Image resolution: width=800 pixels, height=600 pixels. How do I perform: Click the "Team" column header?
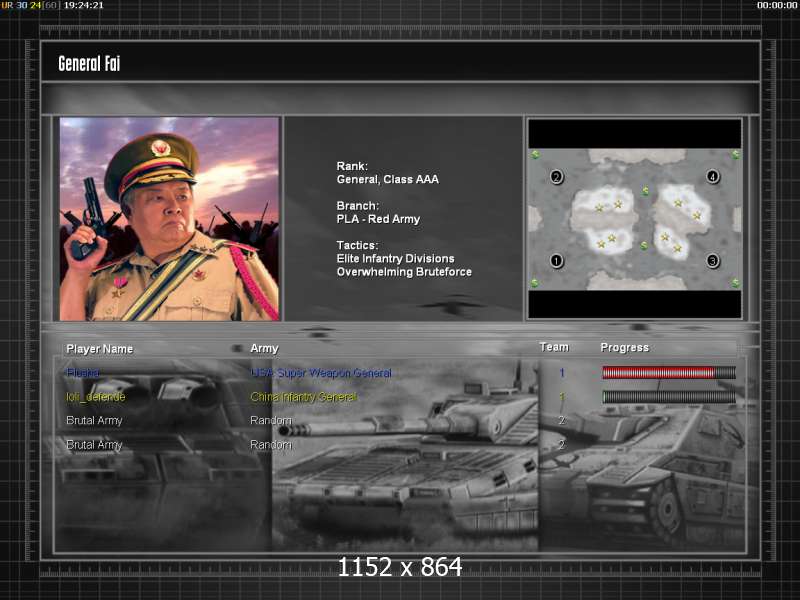(x=554, y=347)
